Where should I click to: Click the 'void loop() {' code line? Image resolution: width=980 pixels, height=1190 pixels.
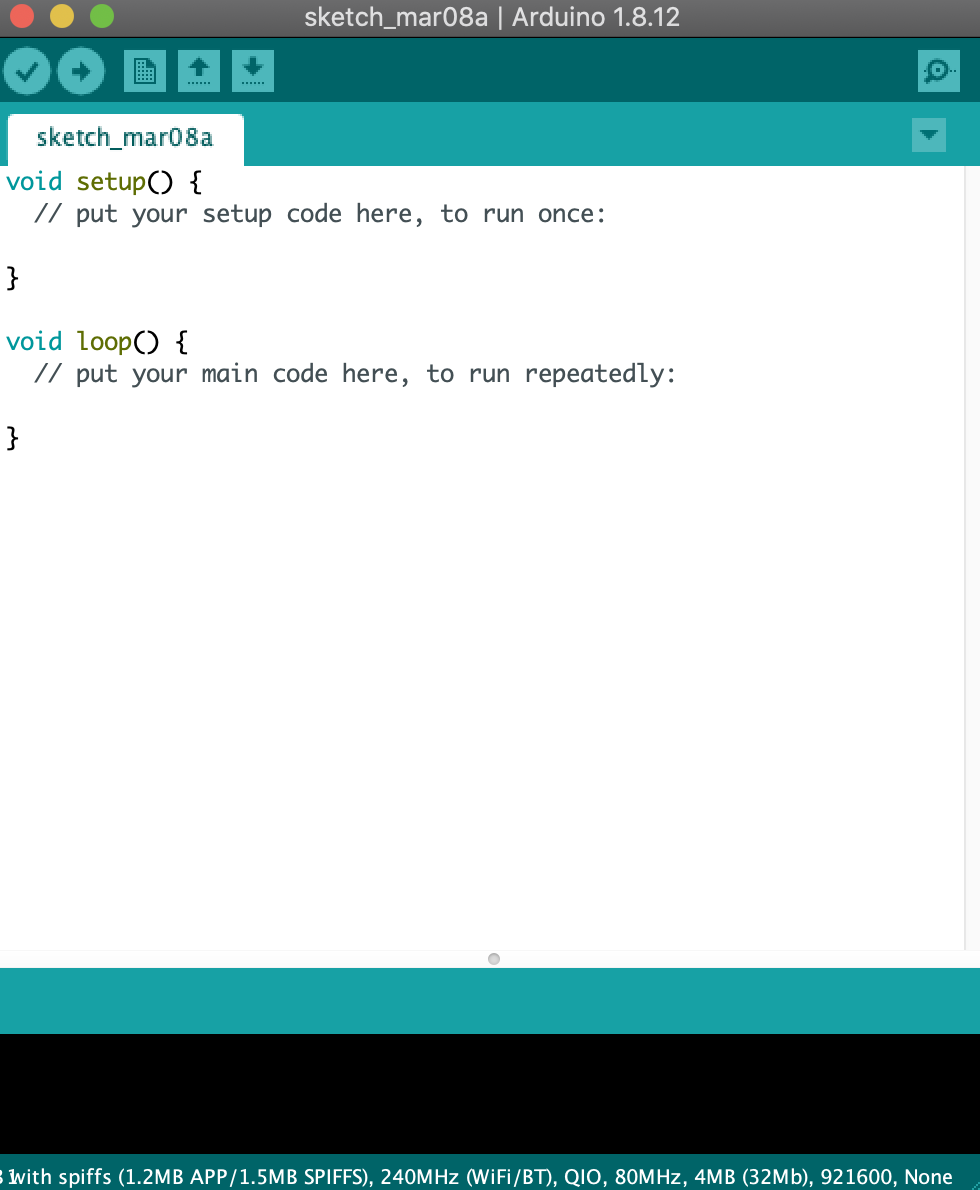coord(97,342)
